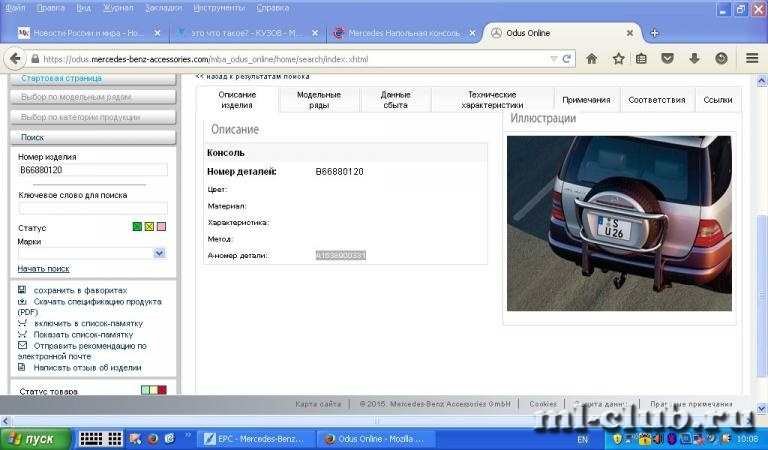Image resolution: width=768 pixels, height=450 pixels.
Task: Click the Ключевое слово для поиска field
Action: coord(93,208)
